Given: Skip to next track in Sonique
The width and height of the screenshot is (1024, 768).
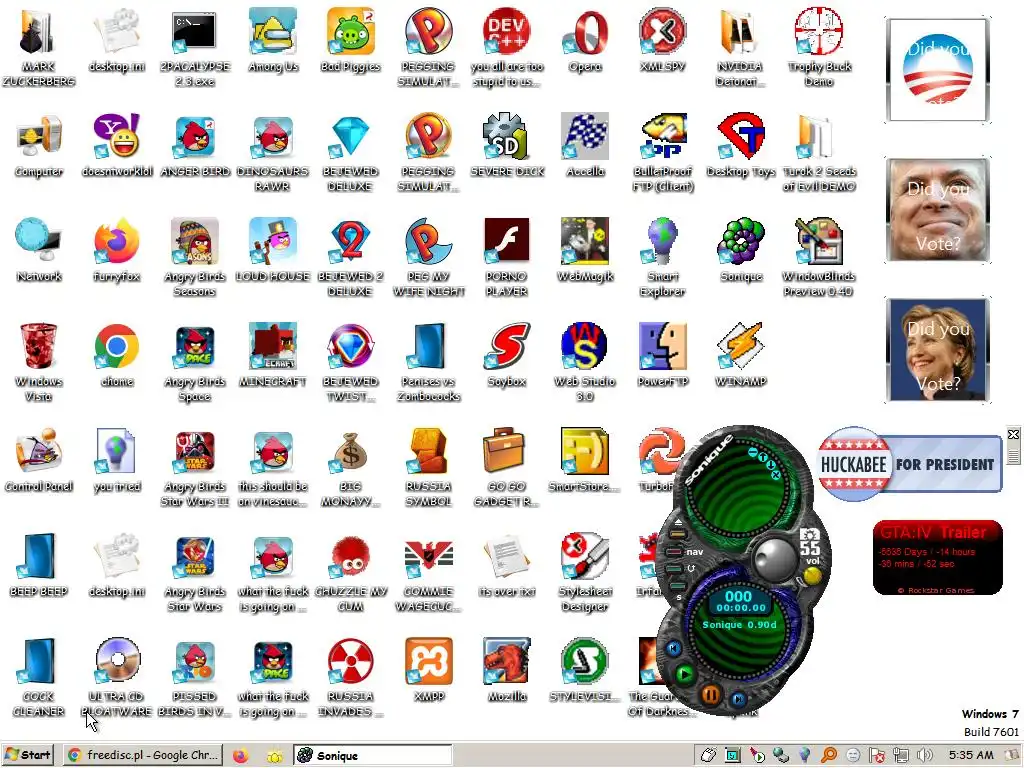Looking at the screenshot, I should [x=739, y=699].
